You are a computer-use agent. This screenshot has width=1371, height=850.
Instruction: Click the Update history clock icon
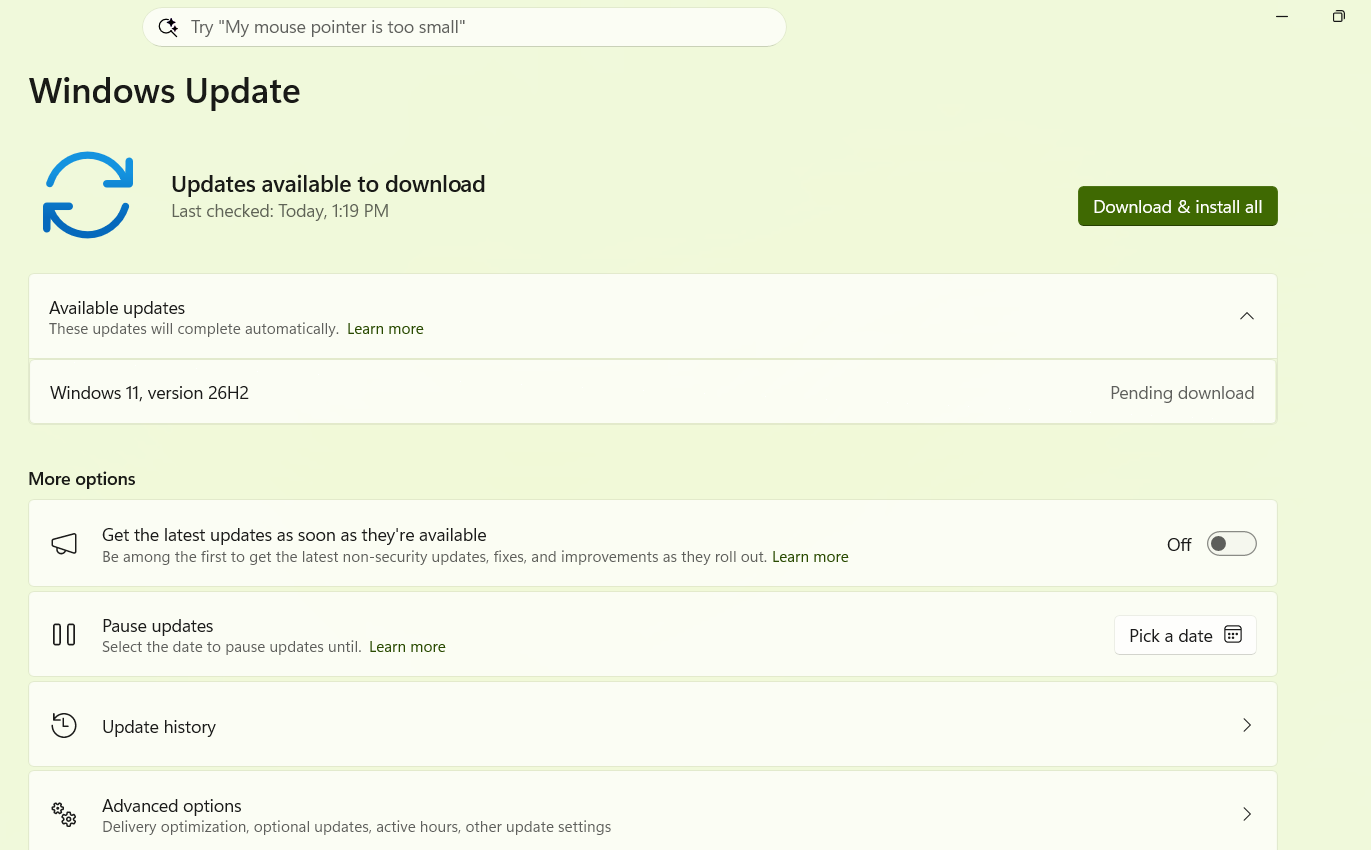(64, 725)
